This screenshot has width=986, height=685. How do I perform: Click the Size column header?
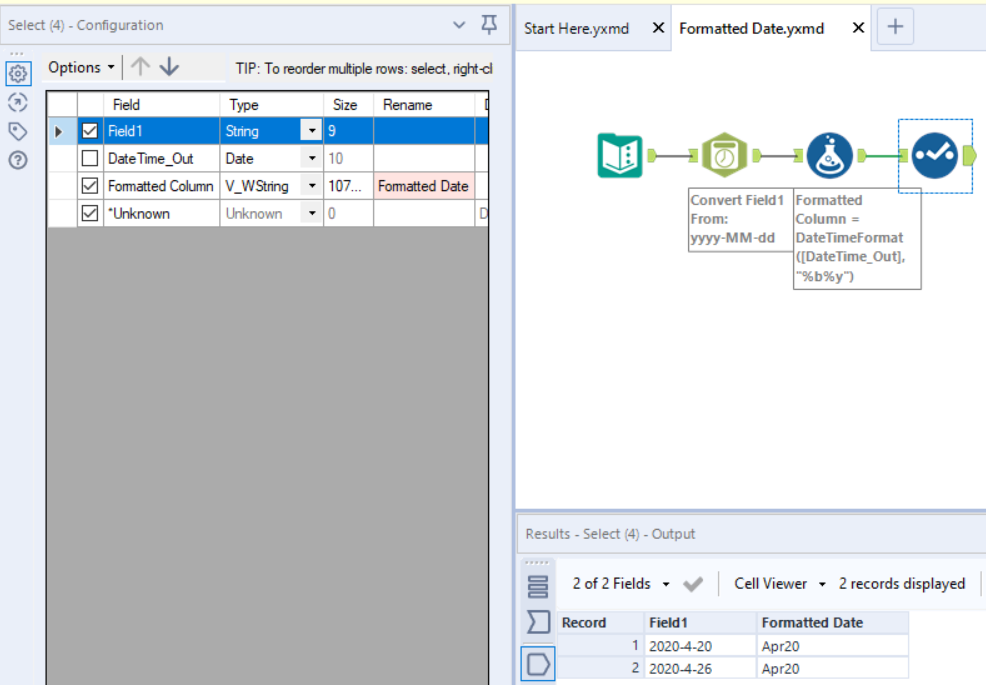point(348,104)
